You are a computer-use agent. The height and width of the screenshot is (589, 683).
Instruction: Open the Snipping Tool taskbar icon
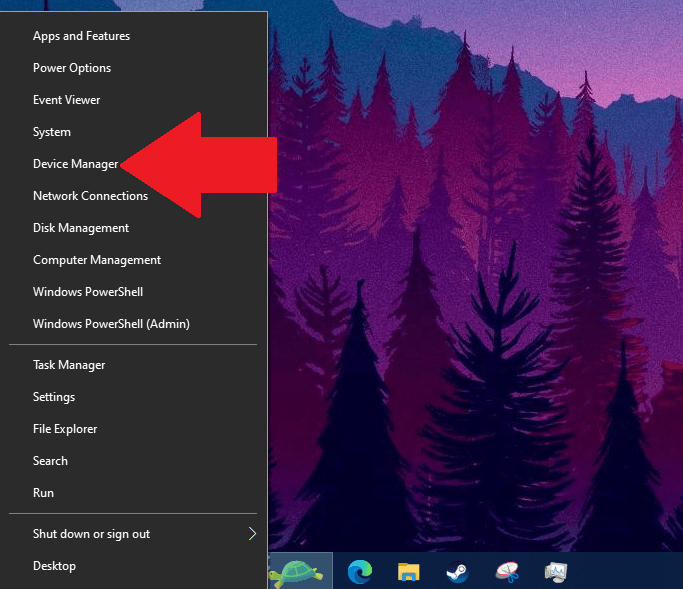point(507,571)
